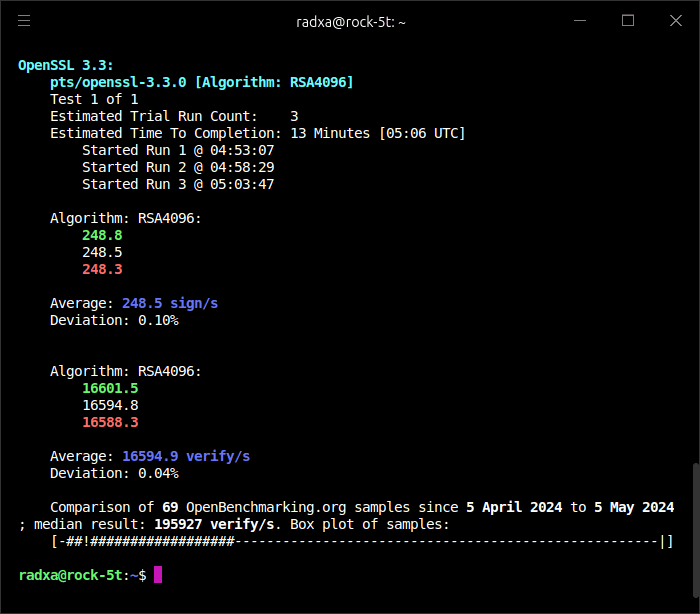The image size is (700, 614).
Task: Click the bold '5 April 2024' date
Action: (x=514, y=507)
